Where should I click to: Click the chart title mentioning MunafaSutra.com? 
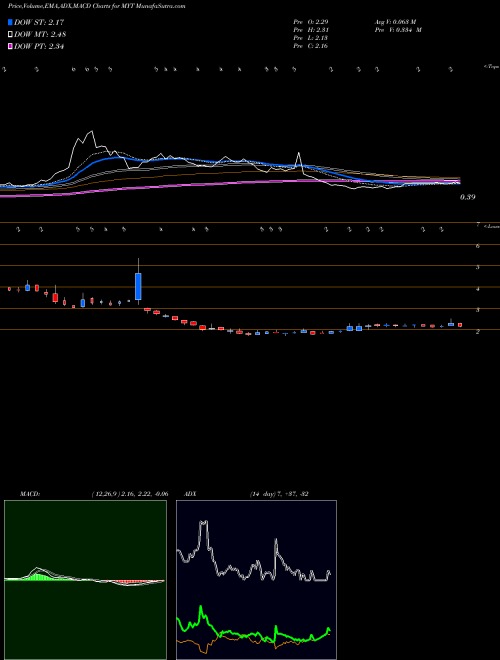coord(97,6)
